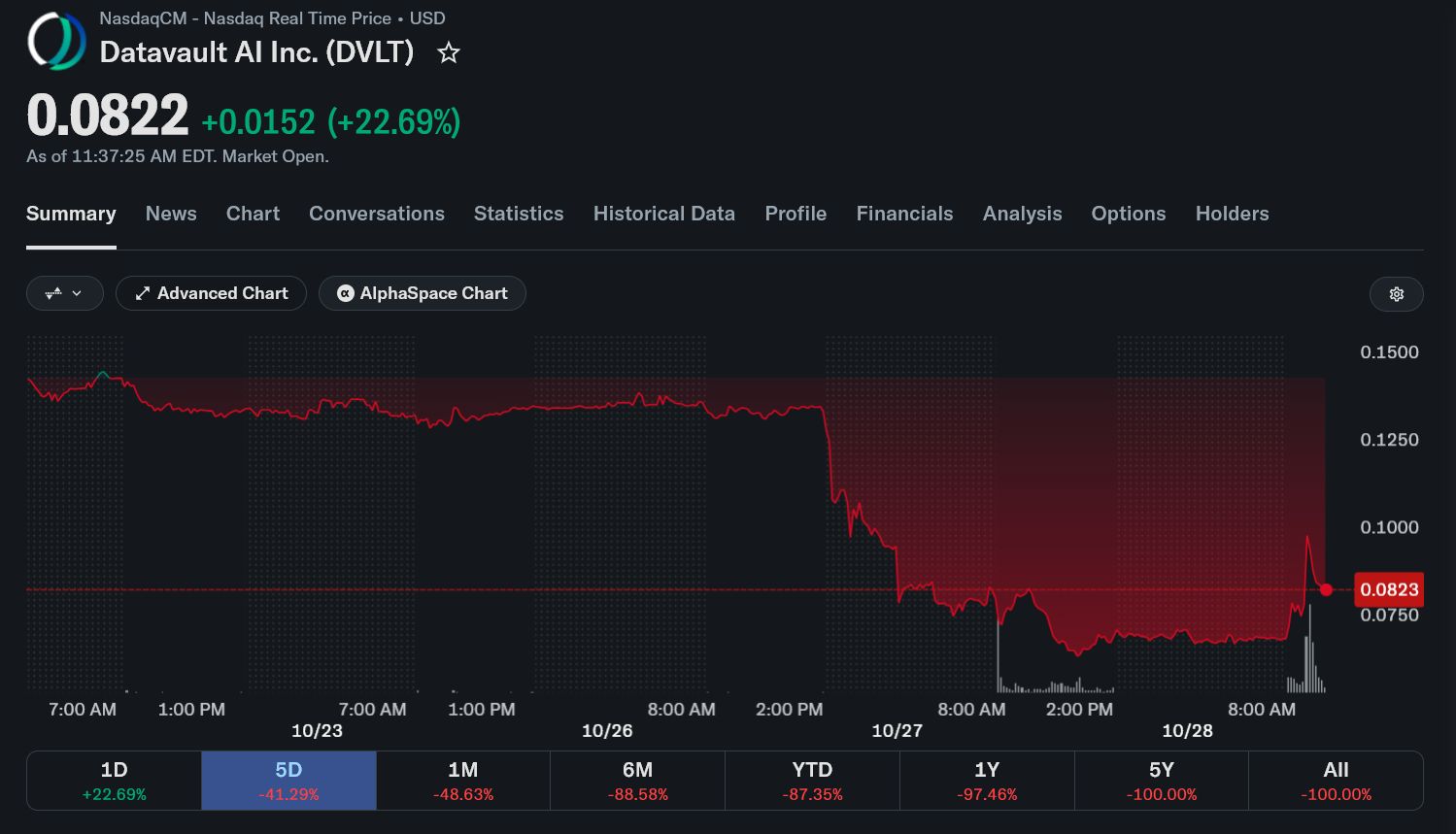Viewport: 1456px width, 834px height.
Task: Click the +22.69% change value
Action: tap(394, 122)
